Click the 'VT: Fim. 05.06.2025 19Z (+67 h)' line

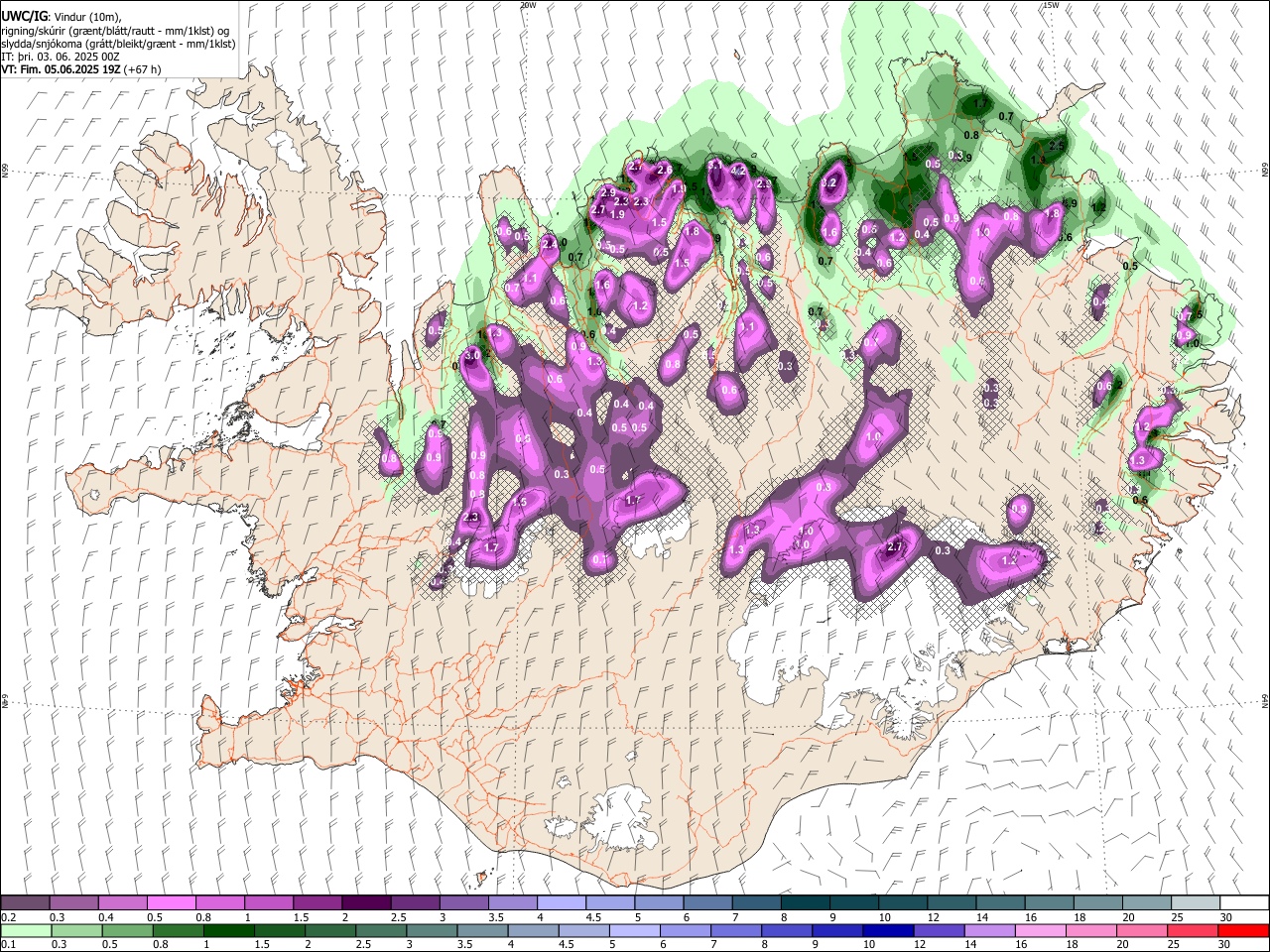click(81, 69)
